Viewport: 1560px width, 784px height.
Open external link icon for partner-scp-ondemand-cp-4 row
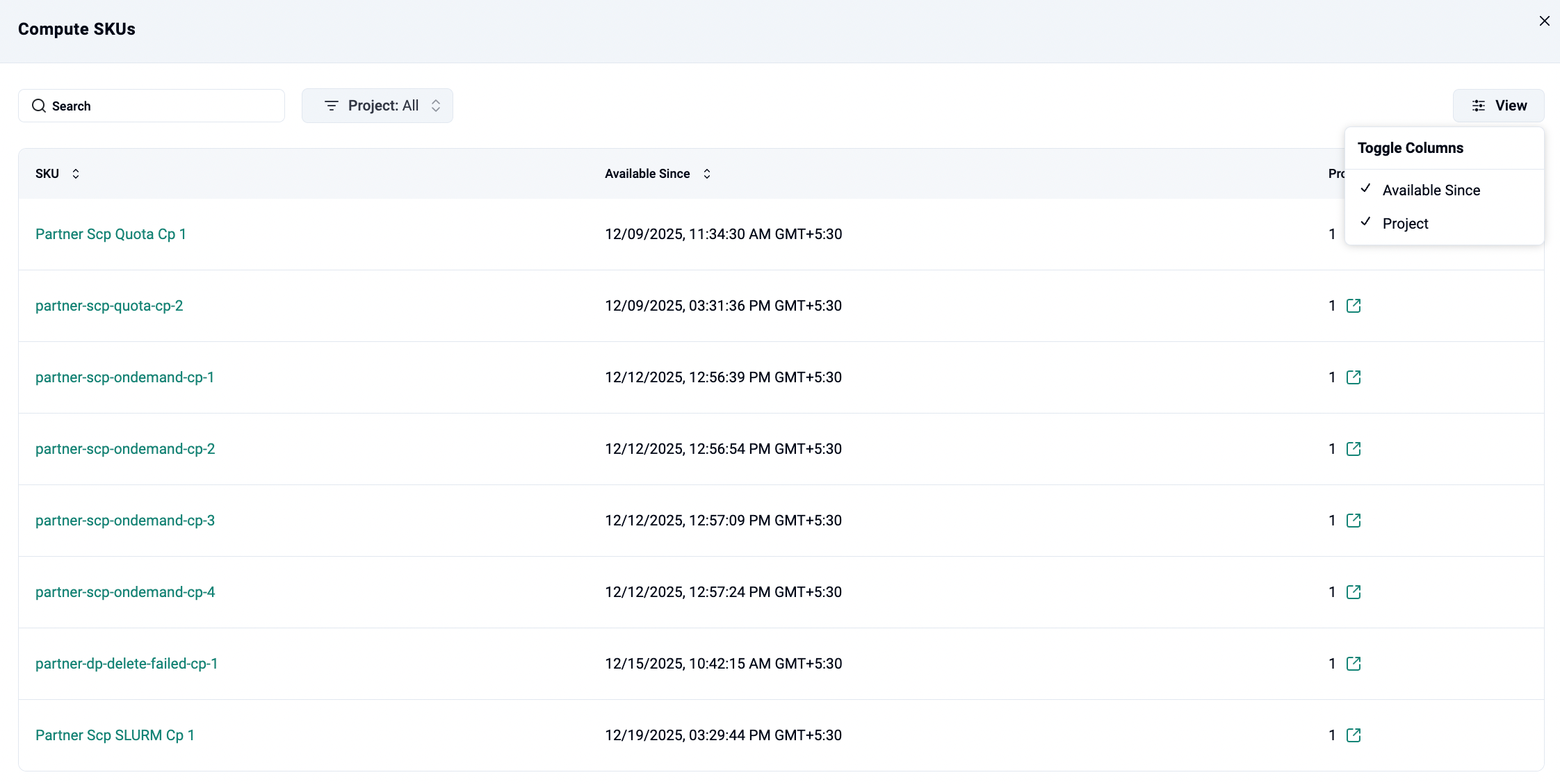pyautogui.click(x=1353, y=592)
